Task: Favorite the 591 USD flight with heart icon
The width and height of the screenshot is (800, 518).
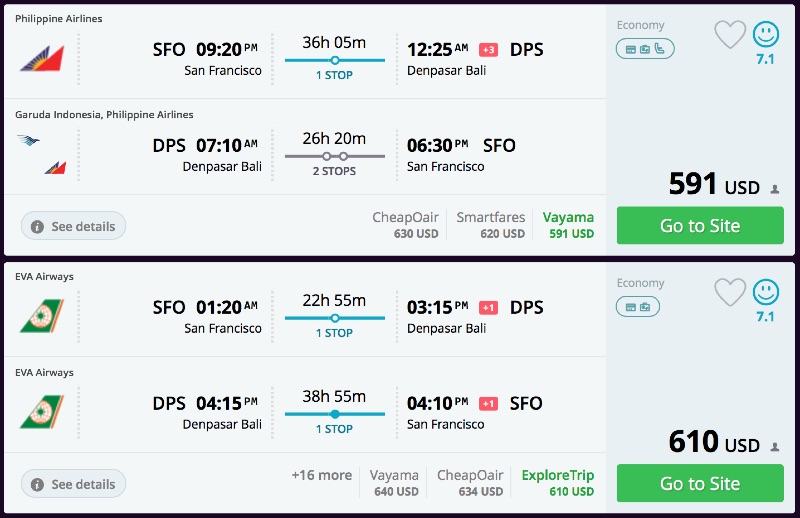Action: tap(730, 35)
